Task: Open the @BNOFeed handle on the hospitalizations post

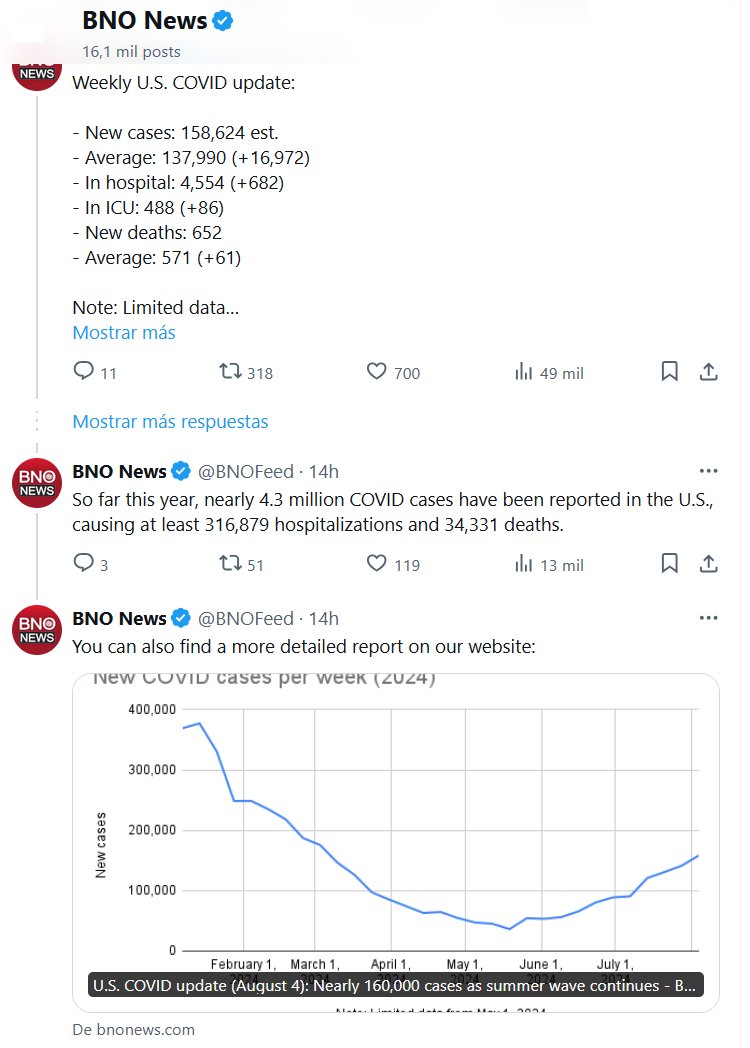Action: point(246,471)
